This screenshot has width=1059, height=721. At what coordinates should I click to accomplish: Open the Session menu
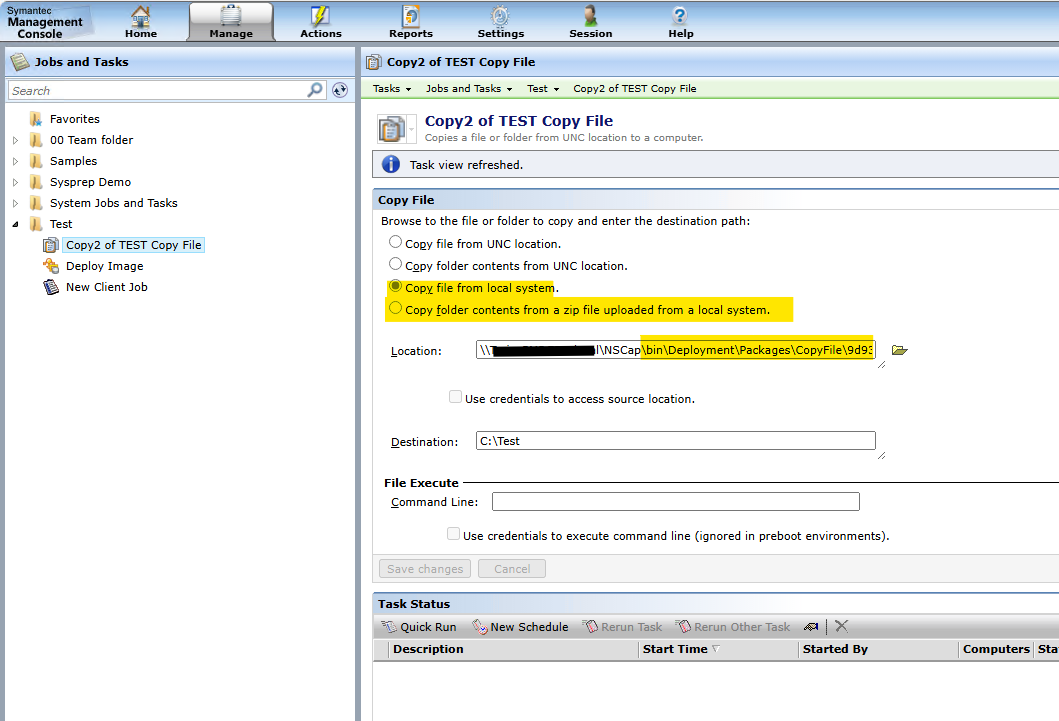click(590, 22)
